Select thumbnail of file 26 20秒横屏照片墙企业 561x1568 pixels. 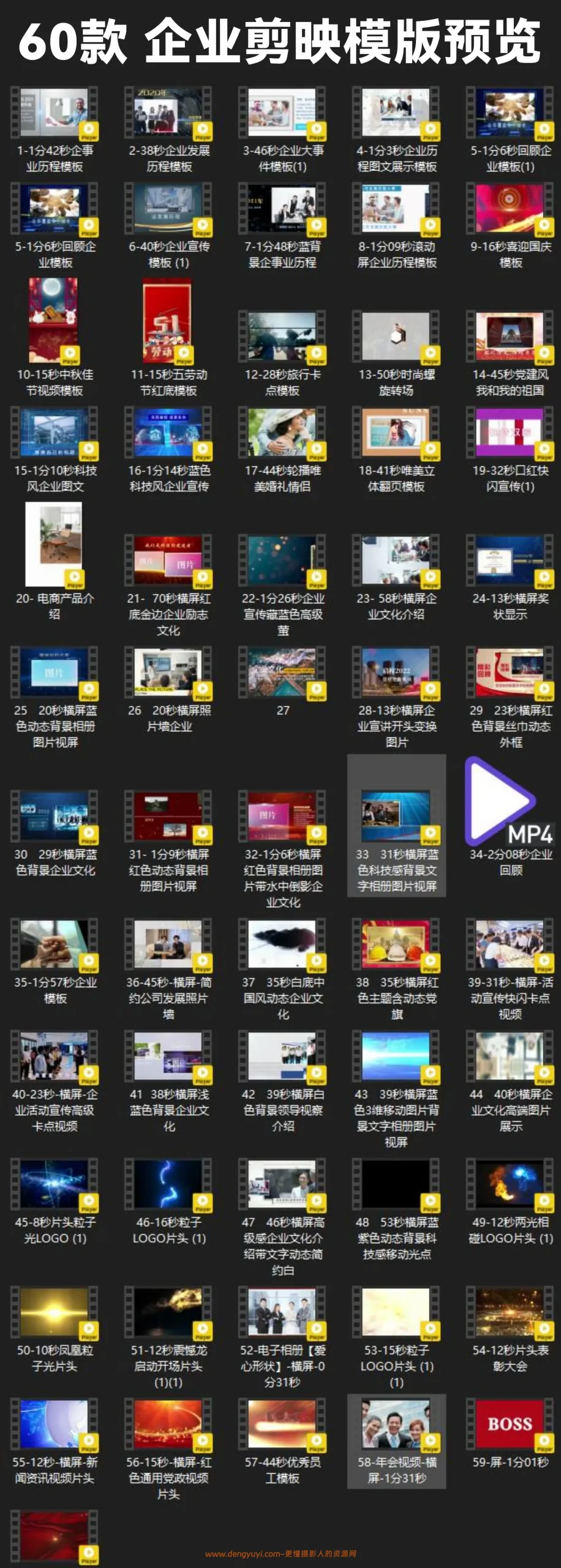[168, 674]
